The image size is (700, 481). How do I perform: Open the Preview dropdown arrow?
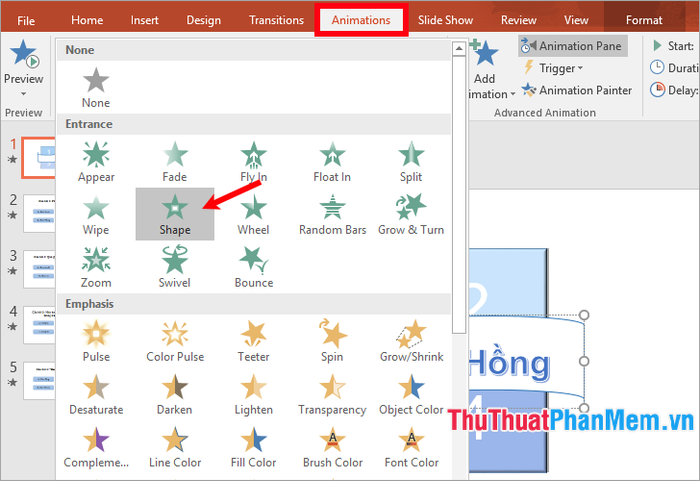(x=23, y=94)
